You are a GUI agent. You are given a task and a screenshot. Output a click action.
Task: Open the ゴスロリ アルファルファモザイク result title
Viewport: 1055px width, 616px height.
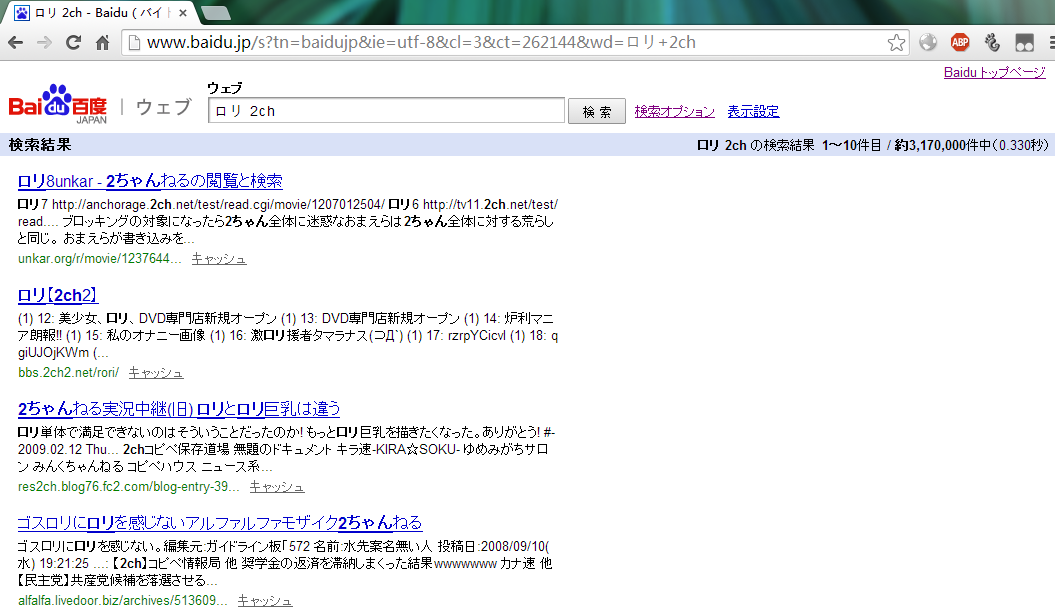pos(219,523)
